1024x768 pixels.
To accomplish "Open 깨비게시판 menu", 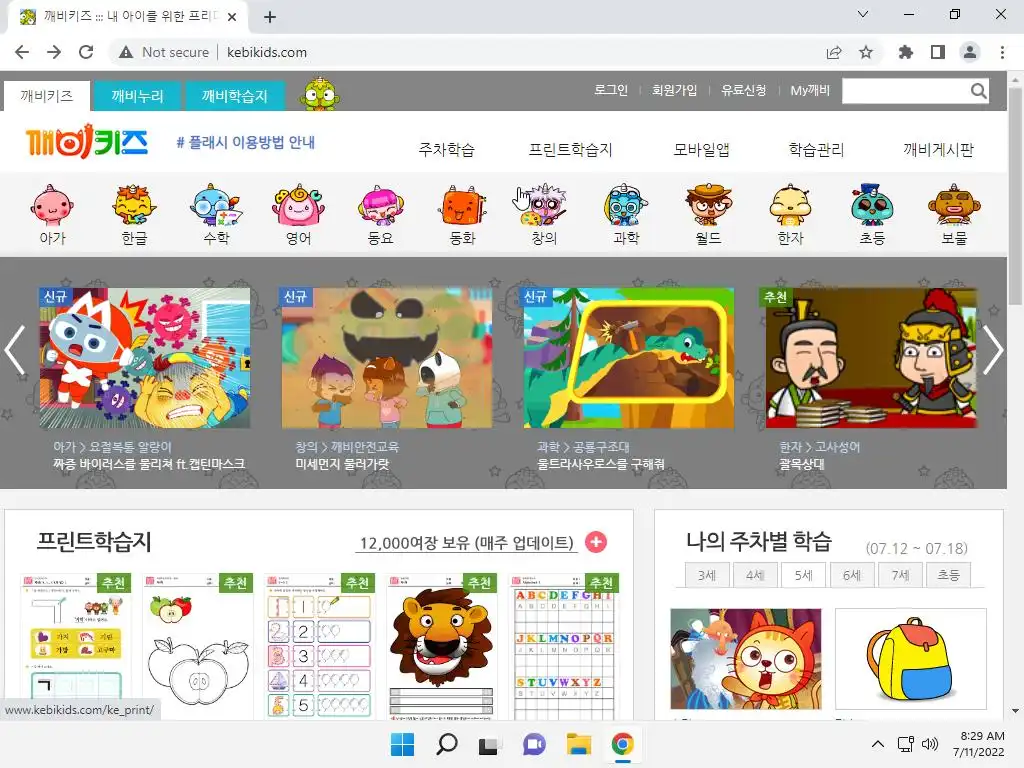I will point(938,150).
